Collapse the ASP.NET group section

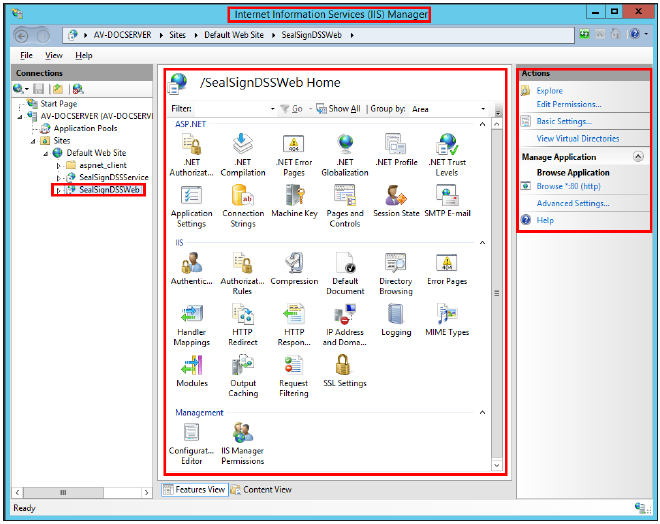coord(482,123)
